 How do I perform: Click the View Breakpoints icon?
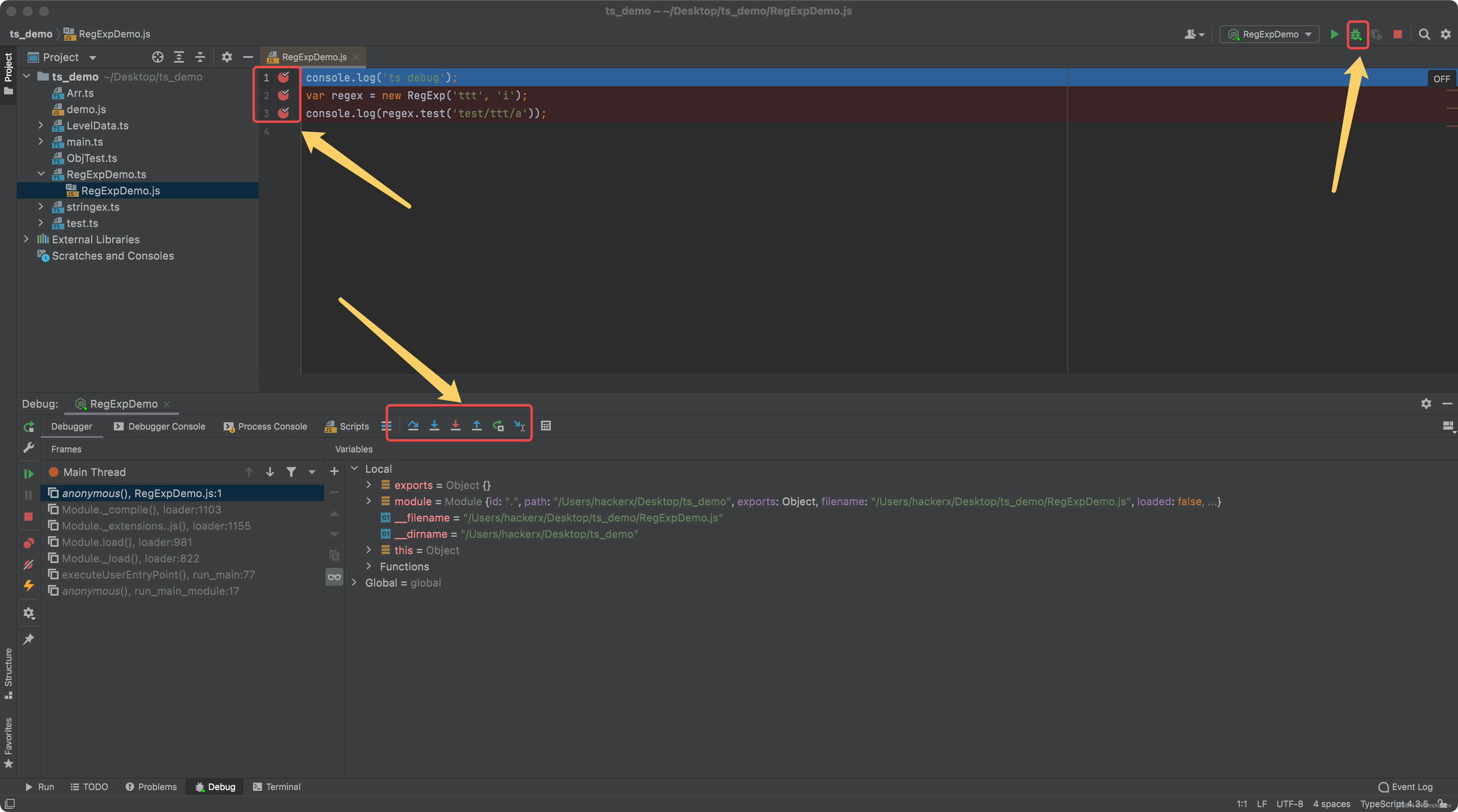tap(28, 543)
